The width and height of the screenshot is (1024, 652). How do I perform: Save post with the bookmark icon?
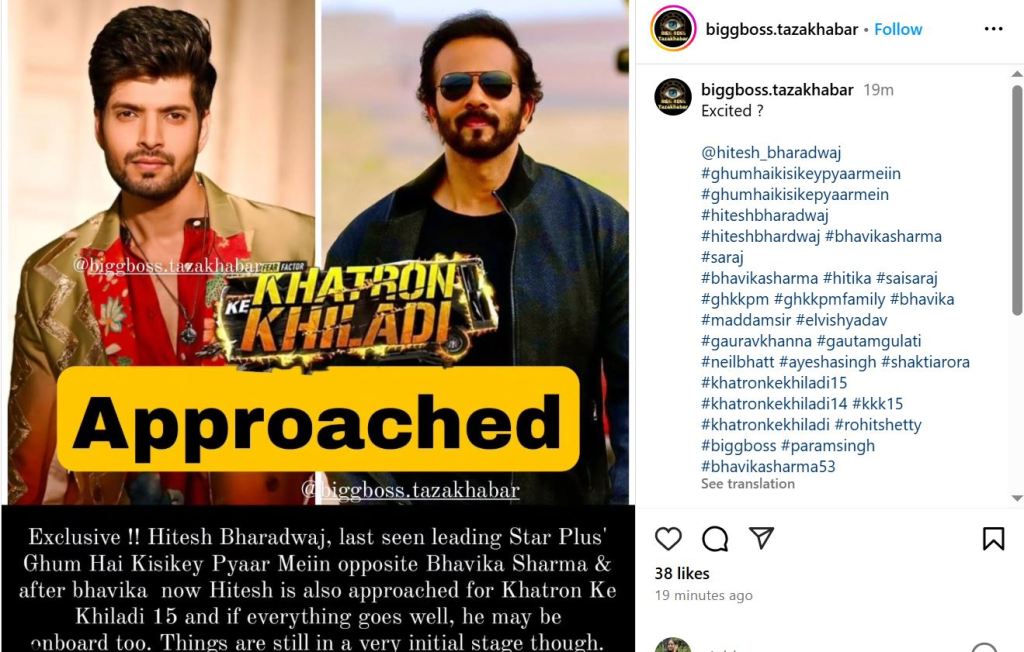pyautogui.click(x=993, y=538)
